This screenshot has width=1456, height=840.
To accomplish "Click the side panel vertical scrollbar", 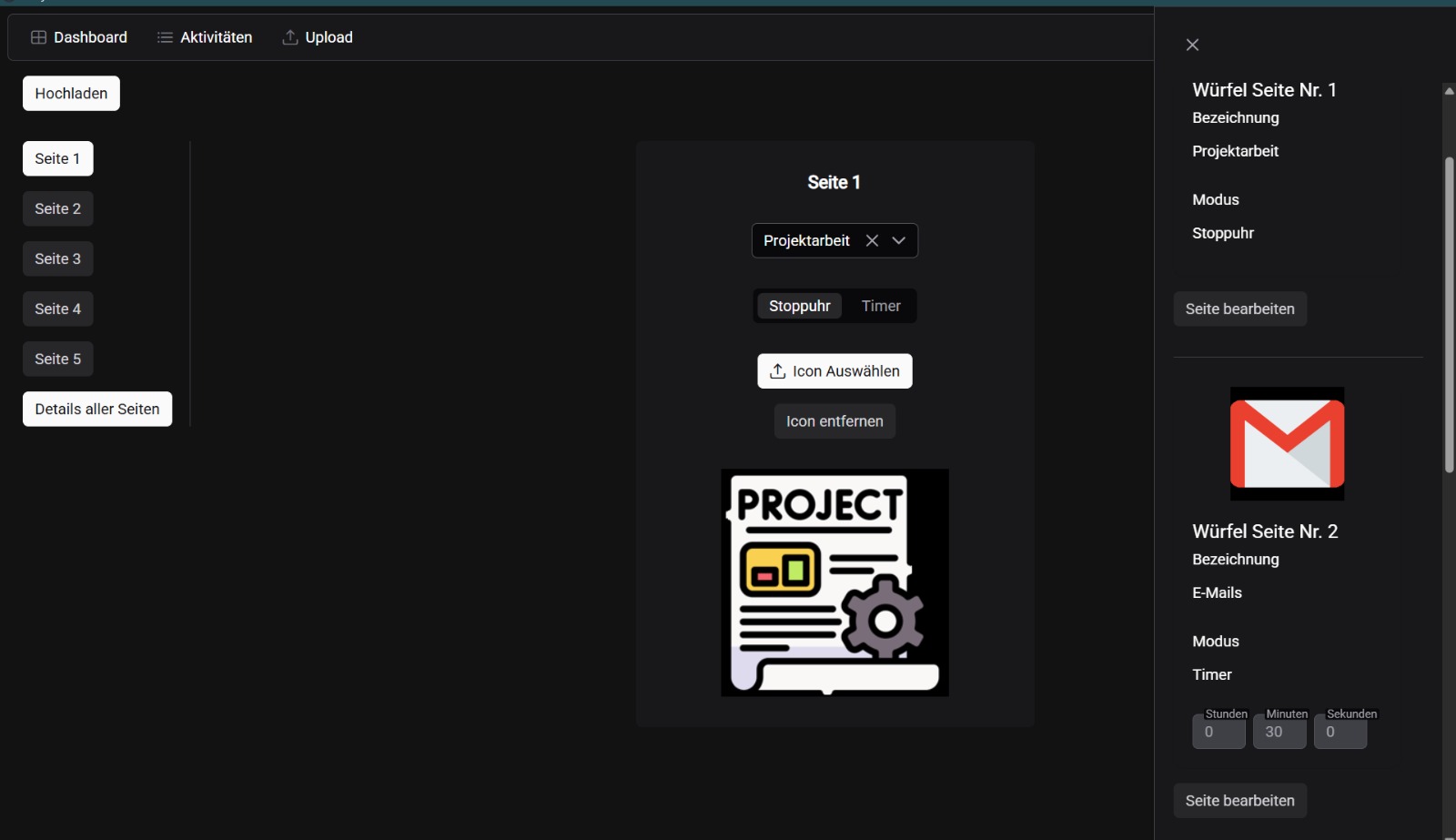I will (1449, 314).
